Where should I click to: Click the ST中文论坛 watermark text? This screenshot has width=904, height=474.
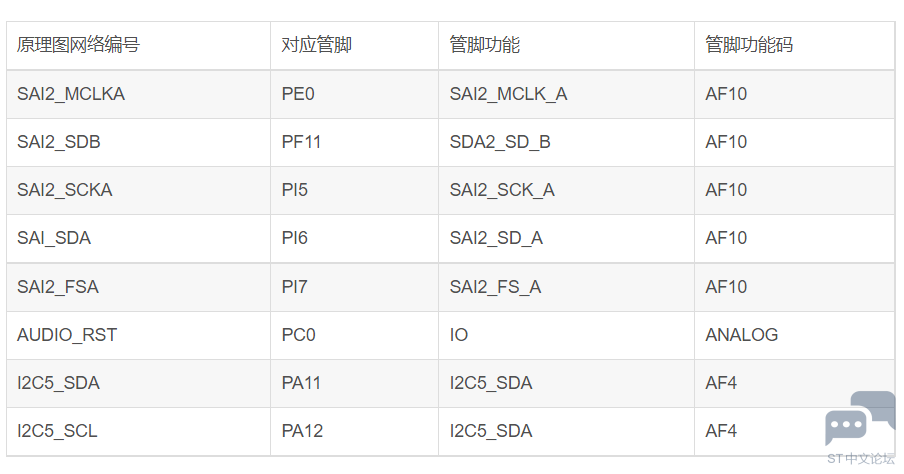pyautogui.click(x=861, y=458)
